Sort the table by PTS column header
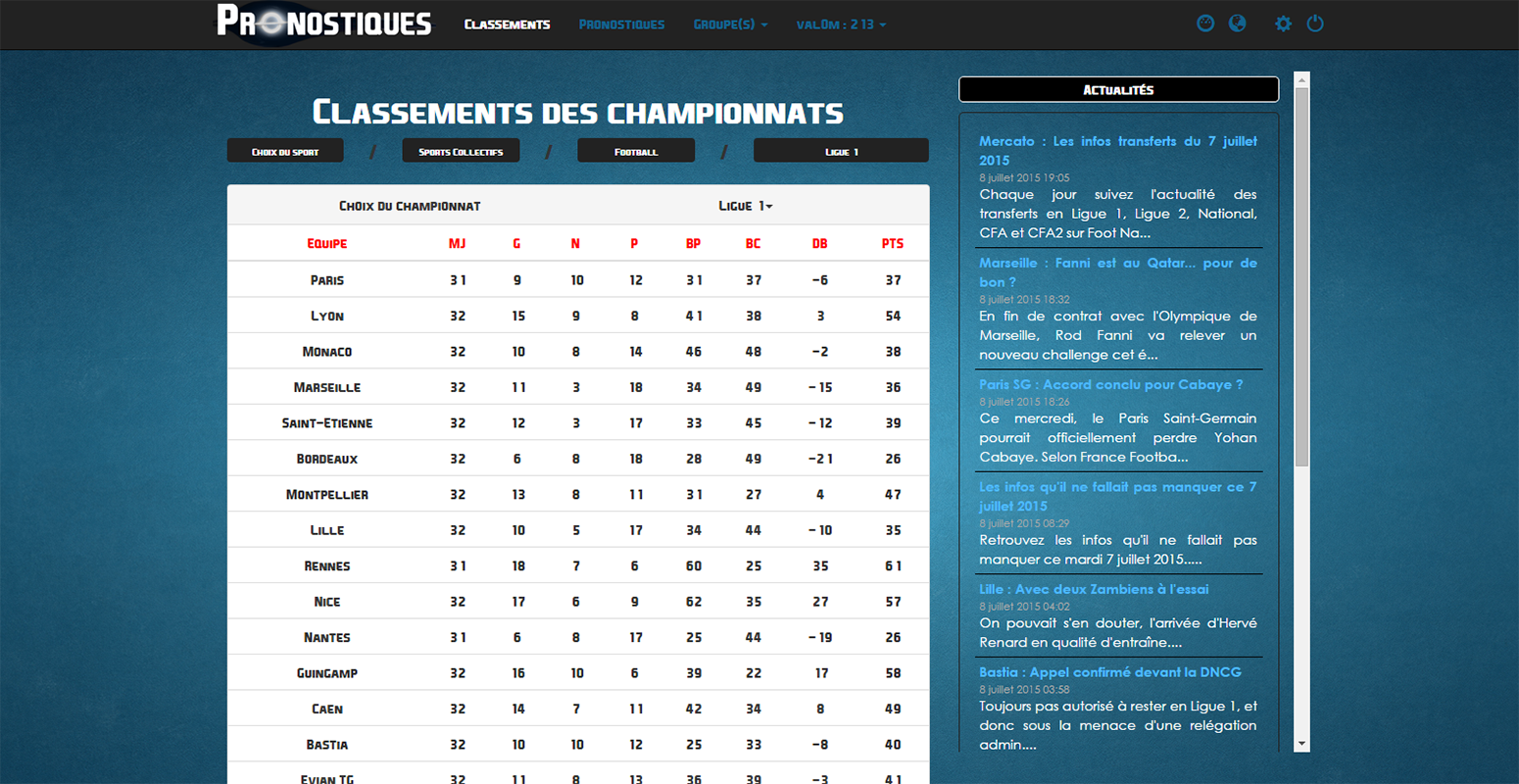1519x784 pixels. point(892,243)
